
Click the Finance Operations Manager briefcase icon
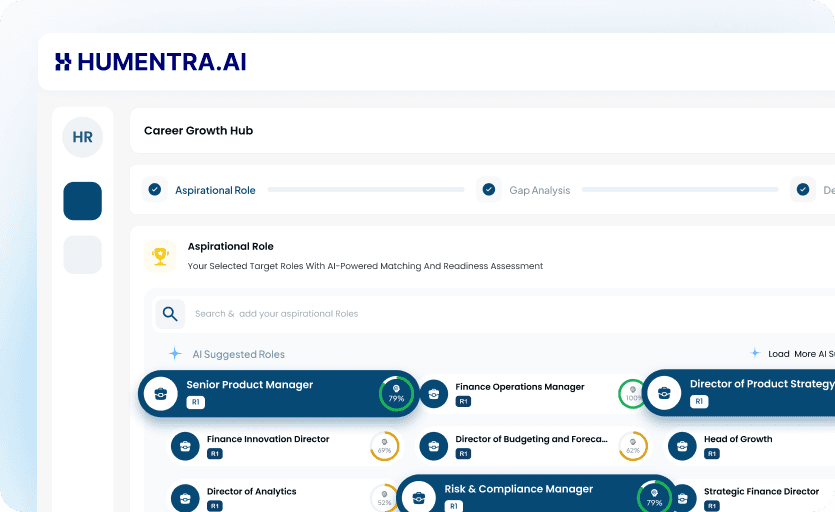(x=434, y=394)
